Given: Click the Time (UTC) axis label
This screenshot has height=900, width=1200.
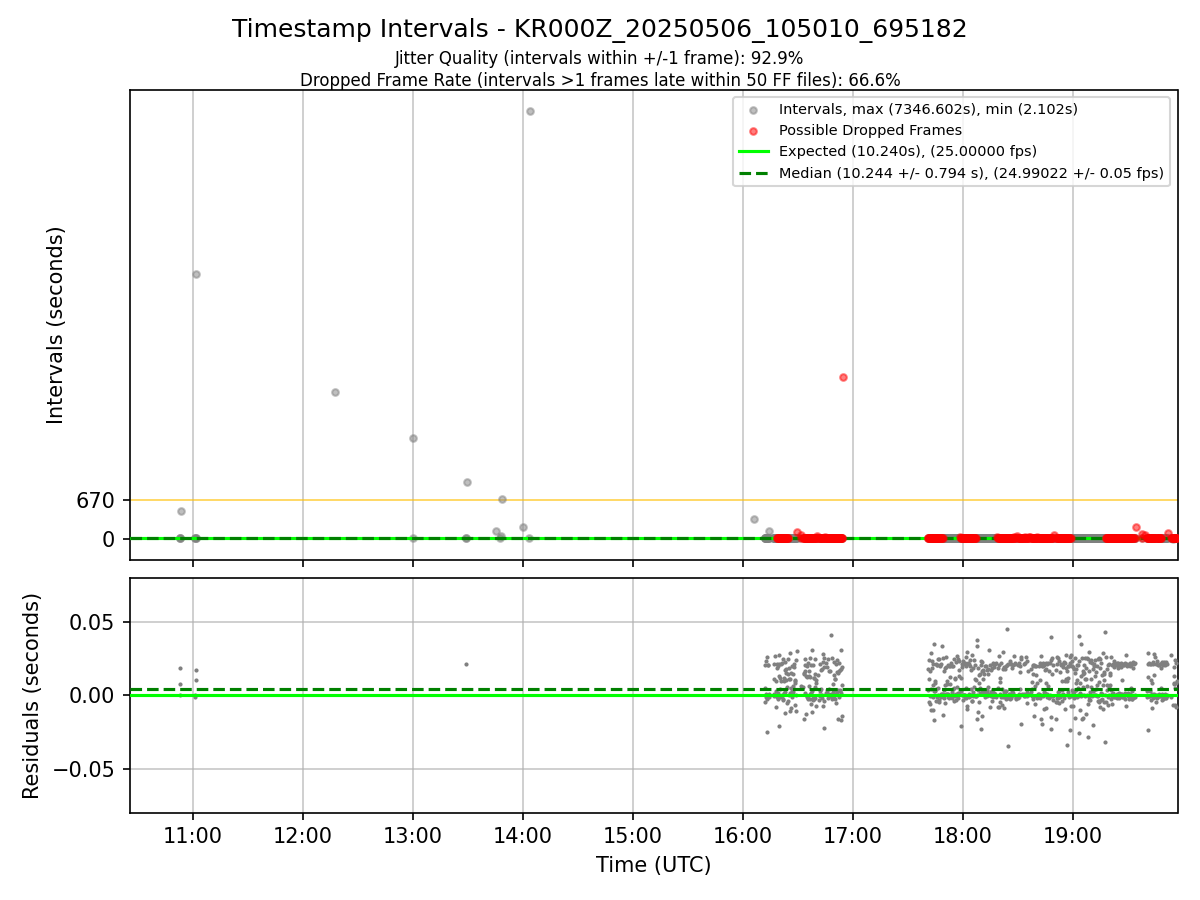Looking at the screenshot, I should pyautogui.click(x=653, y=865).
